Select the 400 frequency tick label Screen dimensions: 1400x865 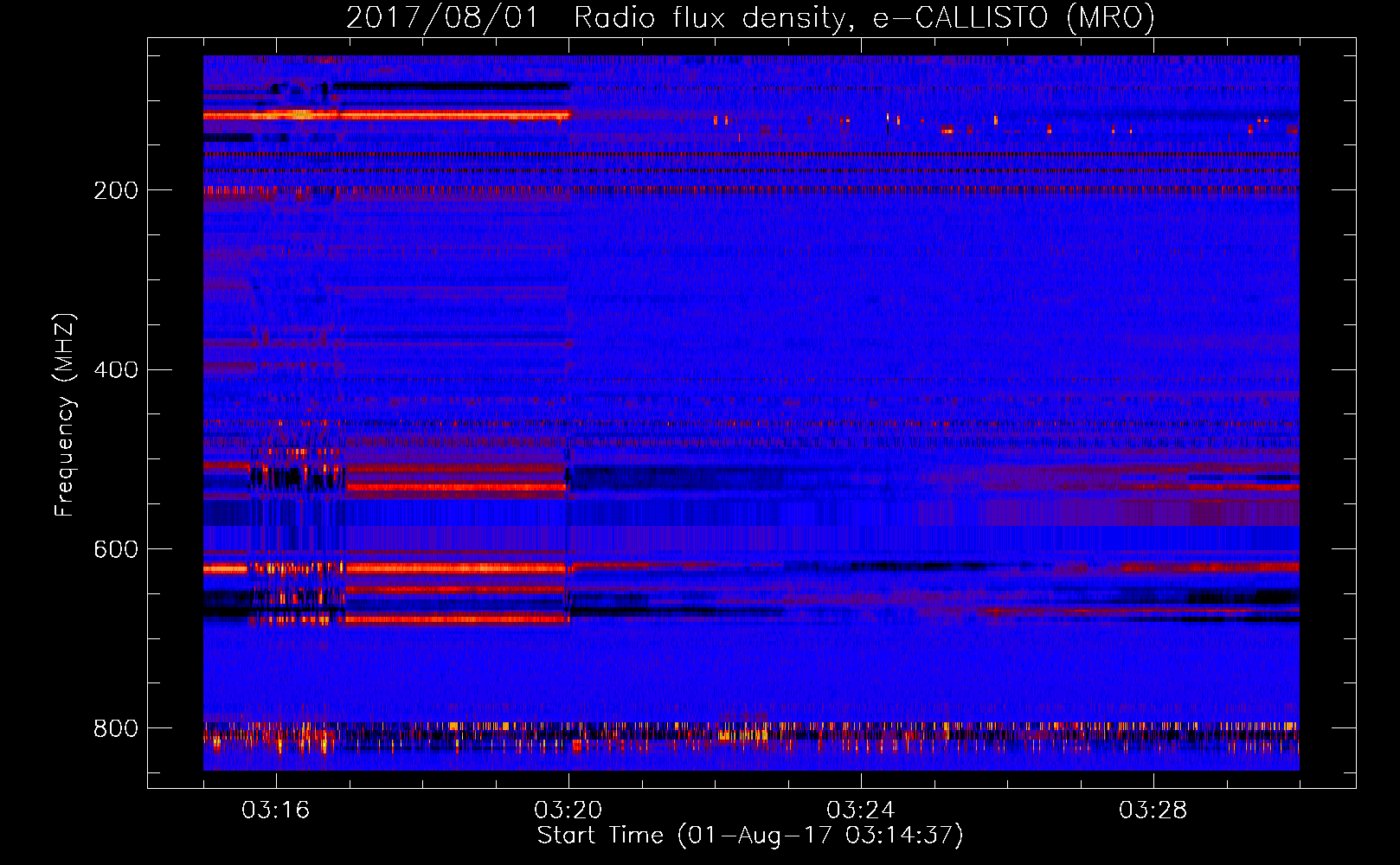(x=116, y=370)
